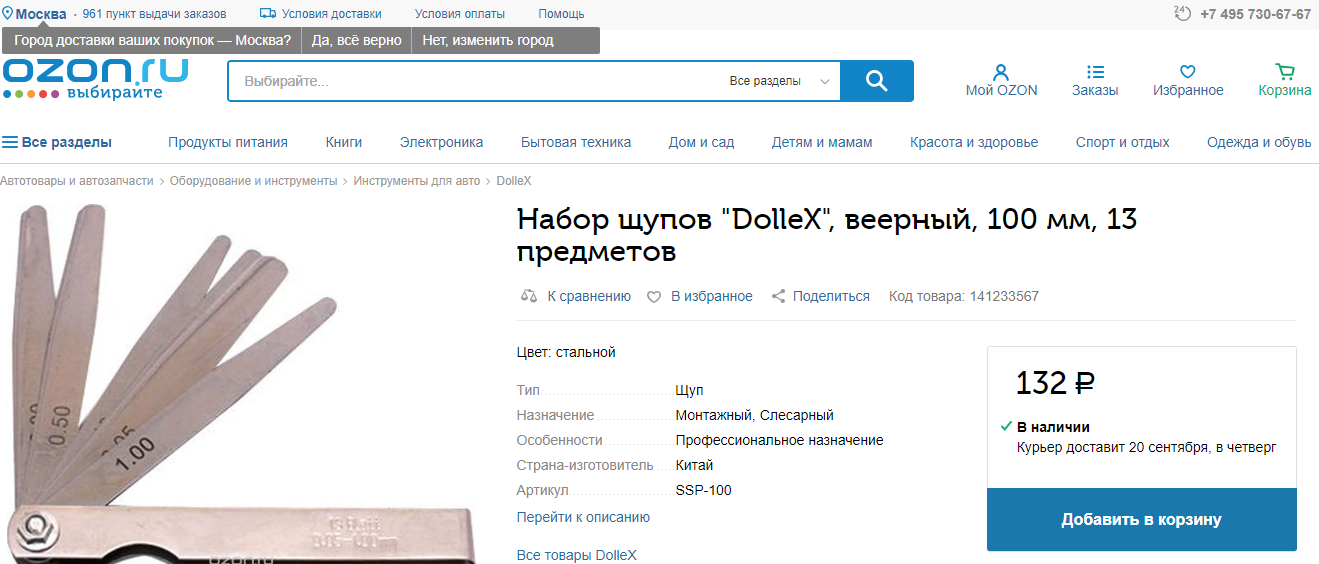The height and width of the screenshot is (564, 1319).
Task: Click the article value SSP-100
Action: [703, 490]
